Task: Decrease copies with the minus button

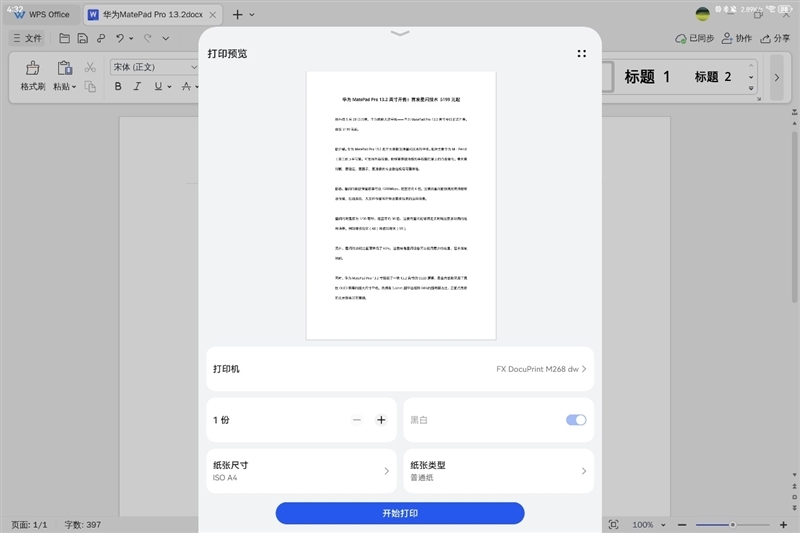Action: 357,420
